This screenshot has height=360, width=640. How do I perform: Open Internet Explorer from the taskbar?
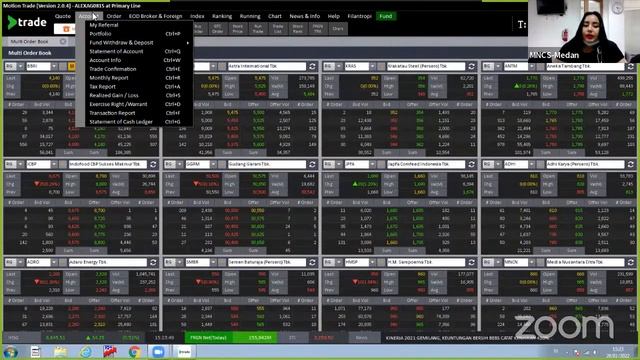(x=86, y=351)
